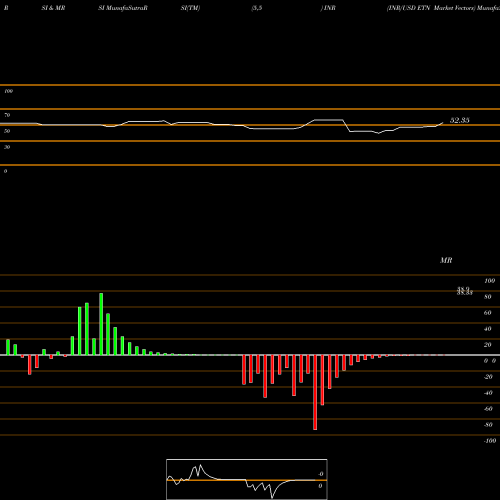Image resolution: width=500 pixels, height=500 pixels.
Task: Click the RSI axis label 50
Action: [7, 131]
